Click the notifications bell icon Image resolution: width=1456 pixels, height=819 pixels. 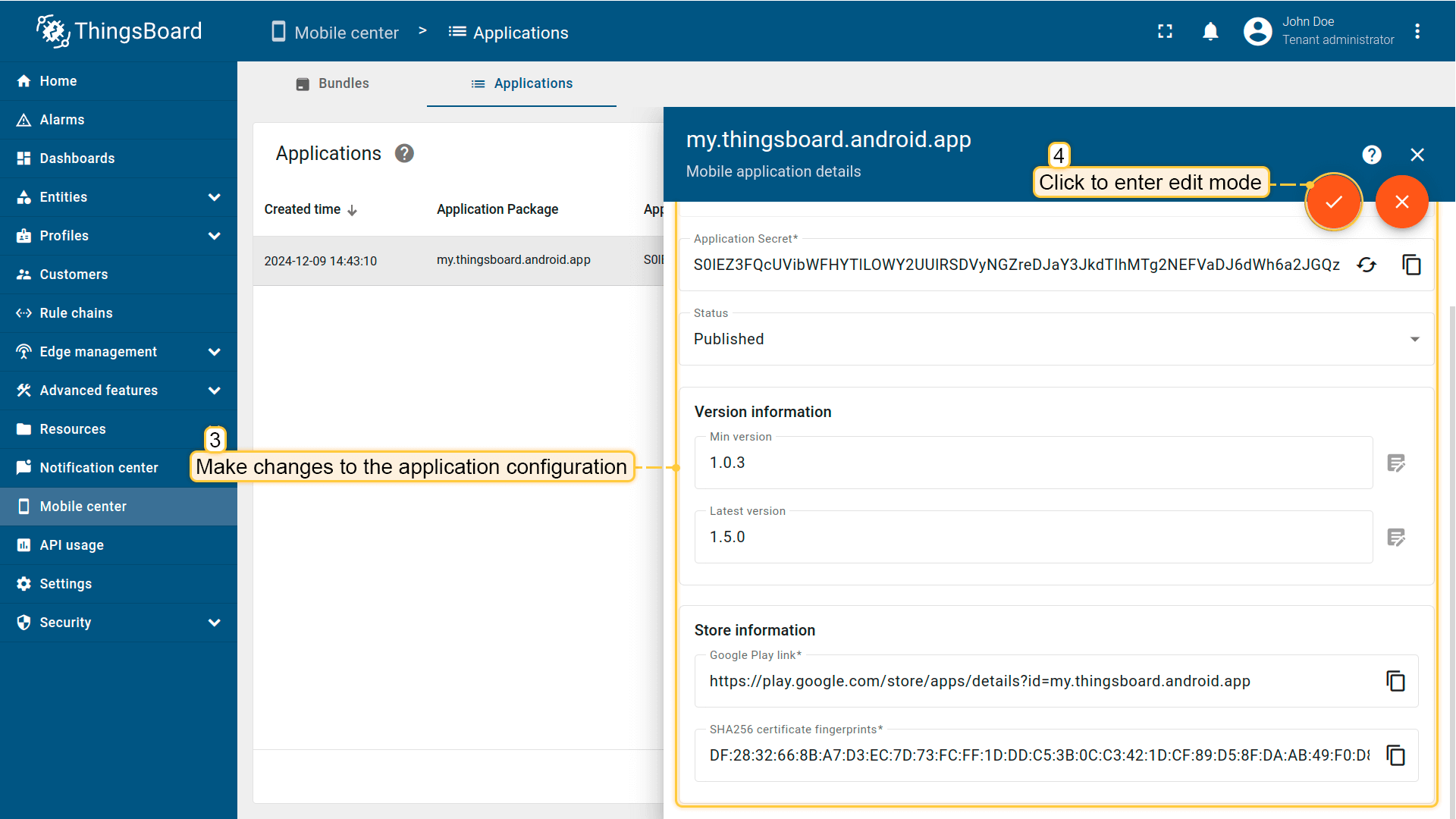(1210, 31)
